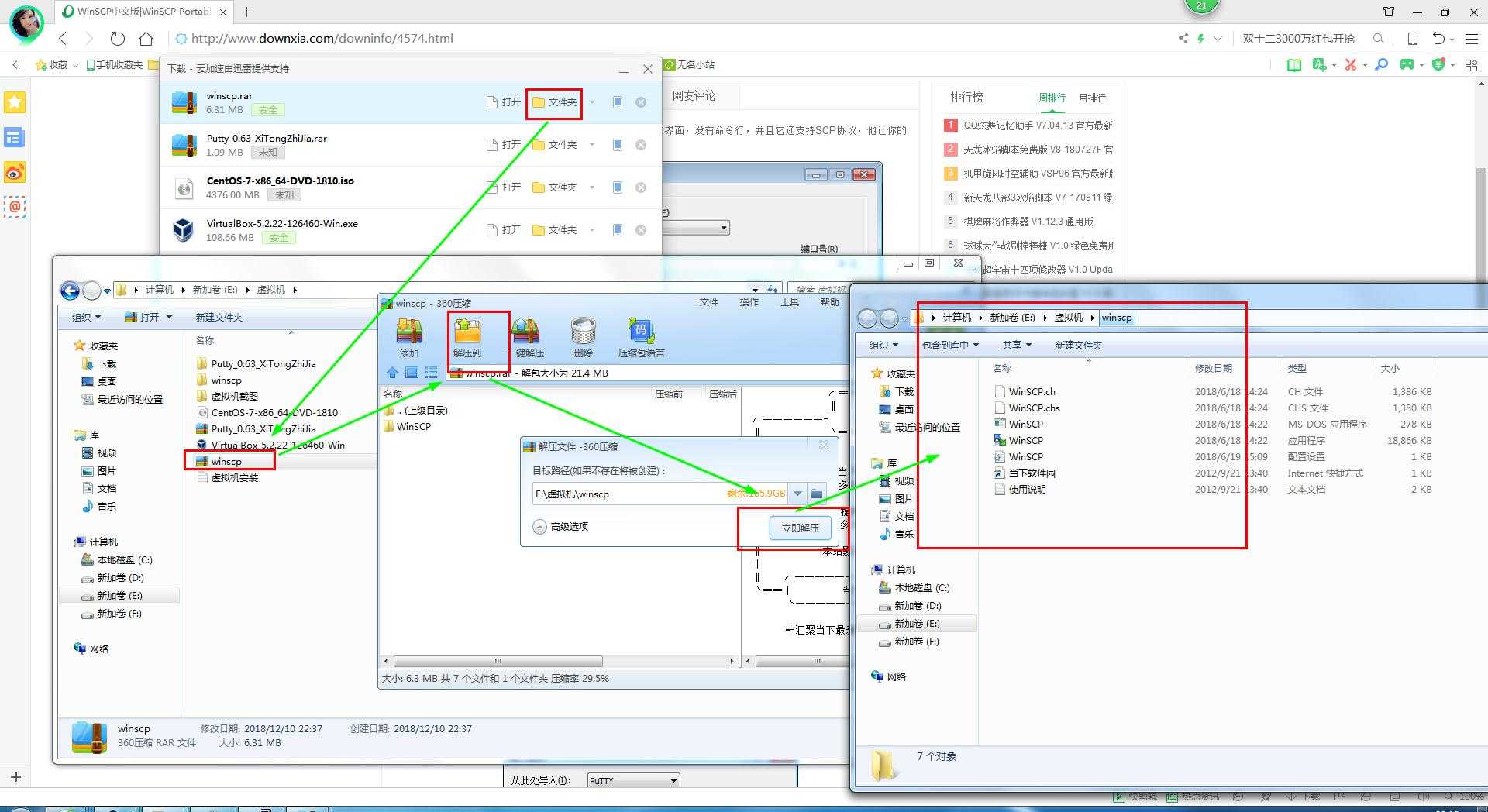1488x812 pixels.
Task: Open the extensions grid icon
Action: tap(1471, 65)
